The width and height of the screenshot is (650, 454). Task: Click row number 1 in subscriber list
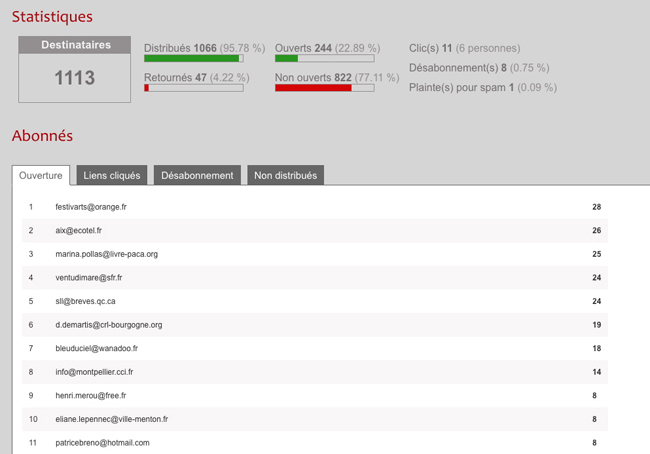(x=31, y=207)
